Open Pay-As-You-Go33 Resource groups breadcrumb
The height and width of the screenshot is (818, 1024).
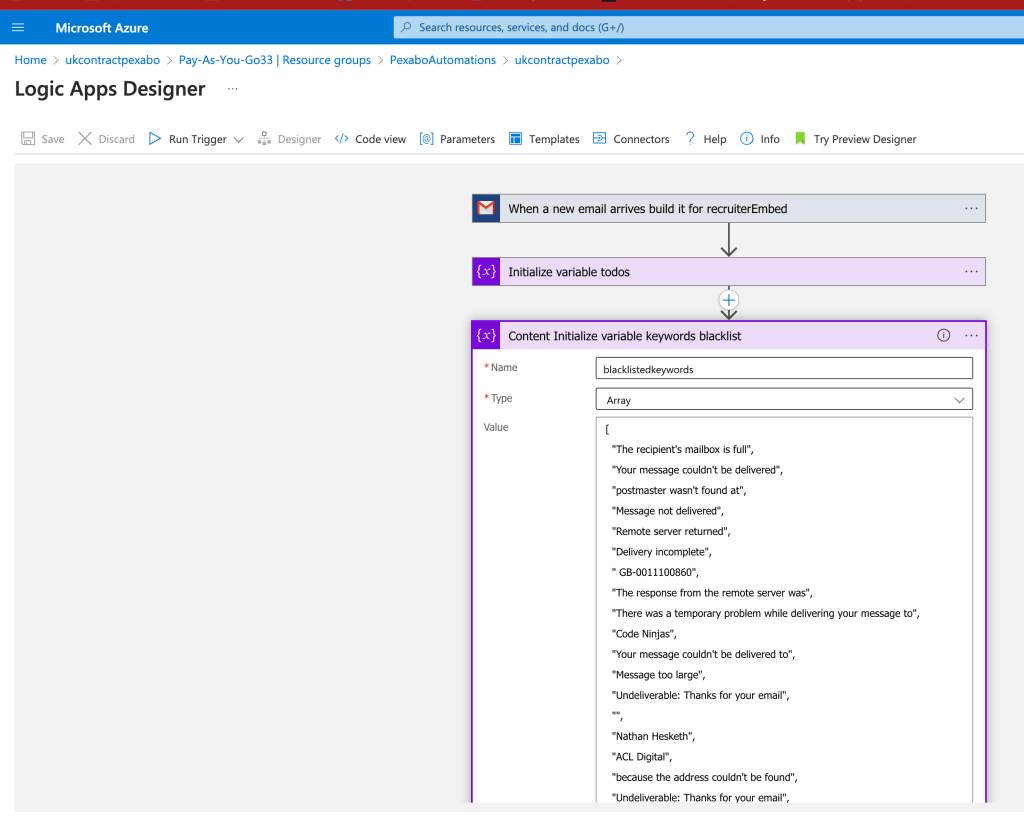coord(275,60)
